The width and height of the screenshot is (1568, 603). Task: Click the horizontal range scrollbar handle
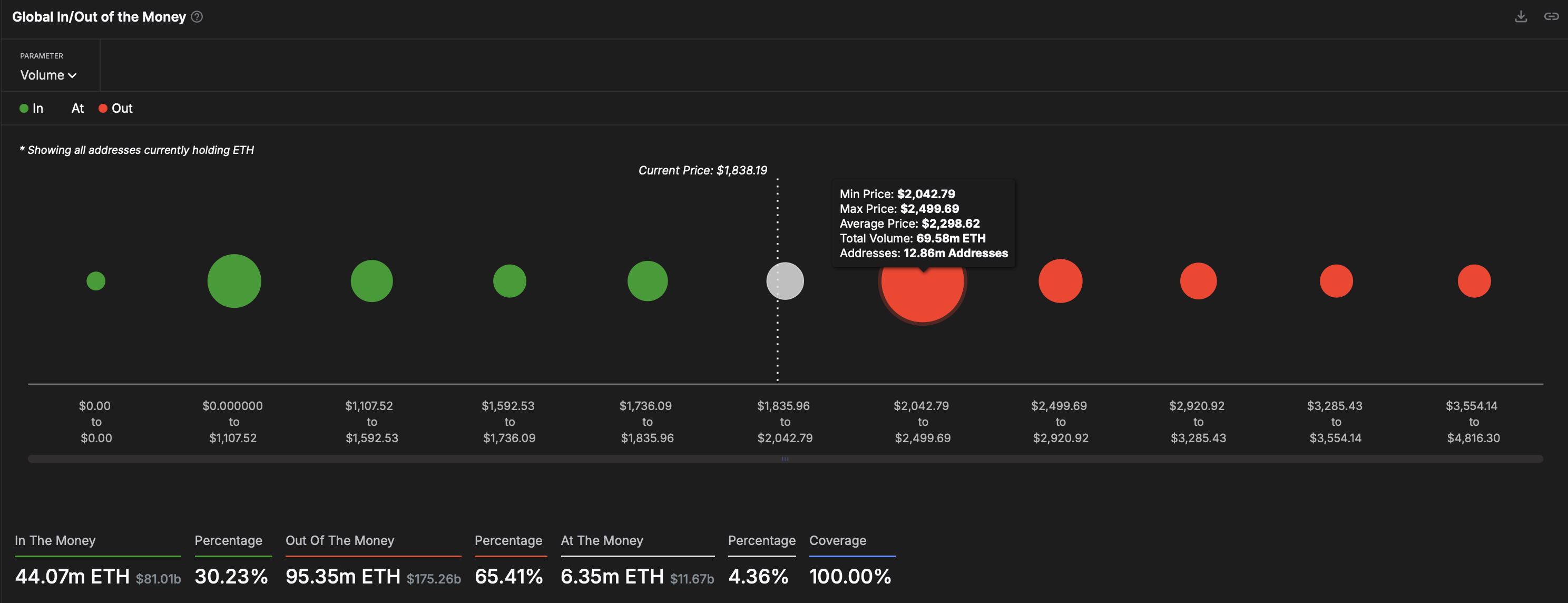point(785,459)
